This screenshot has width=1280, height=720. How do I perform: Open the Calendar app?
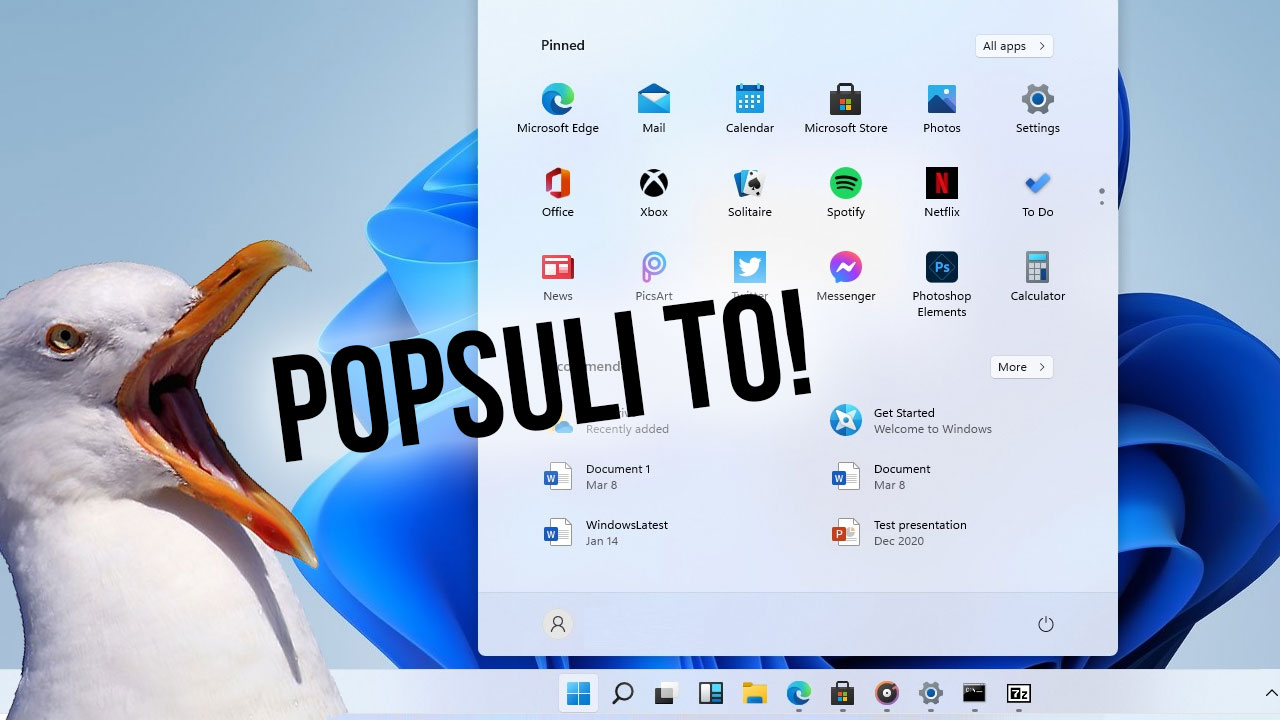pyautogui.click(x=750, y=109)
